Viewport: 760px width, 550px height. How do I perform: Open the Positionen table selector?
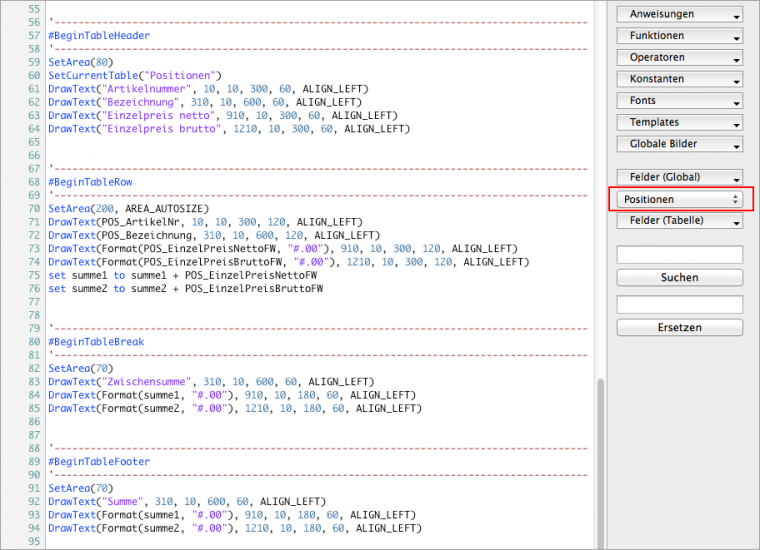680,199
